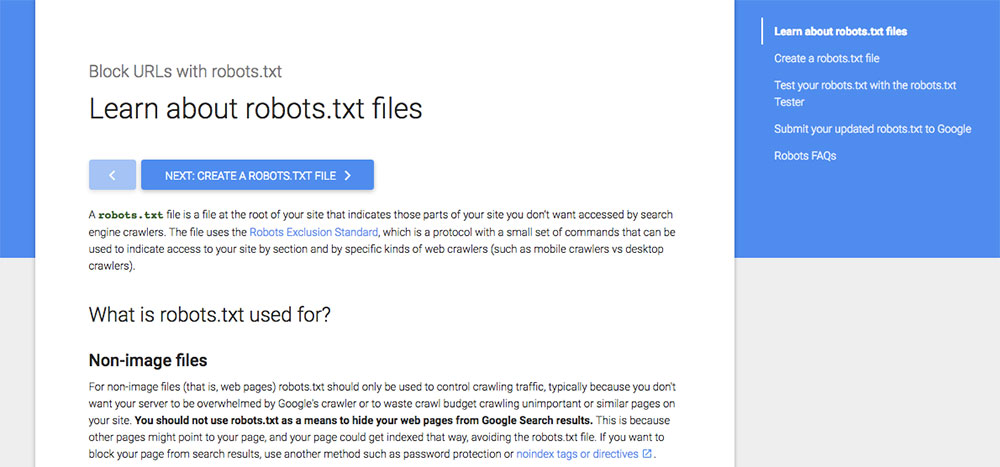This screenshot has width=1000, height=467.
Task: Click the bold 'You should not use robots.txt' sentence
Action: click(364, 421)
